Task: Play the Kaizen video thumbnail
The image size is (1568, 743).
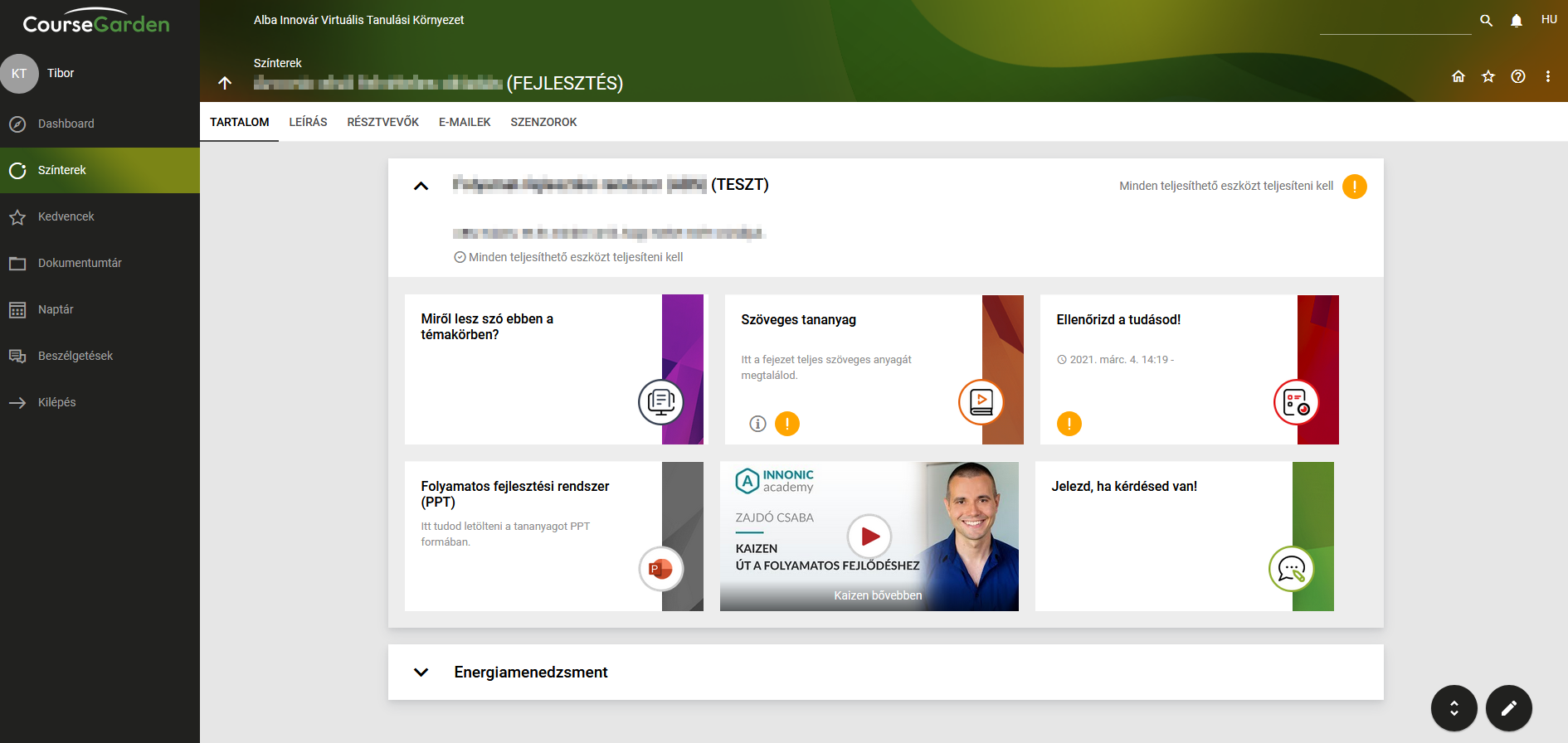Action: pos(869,537)
